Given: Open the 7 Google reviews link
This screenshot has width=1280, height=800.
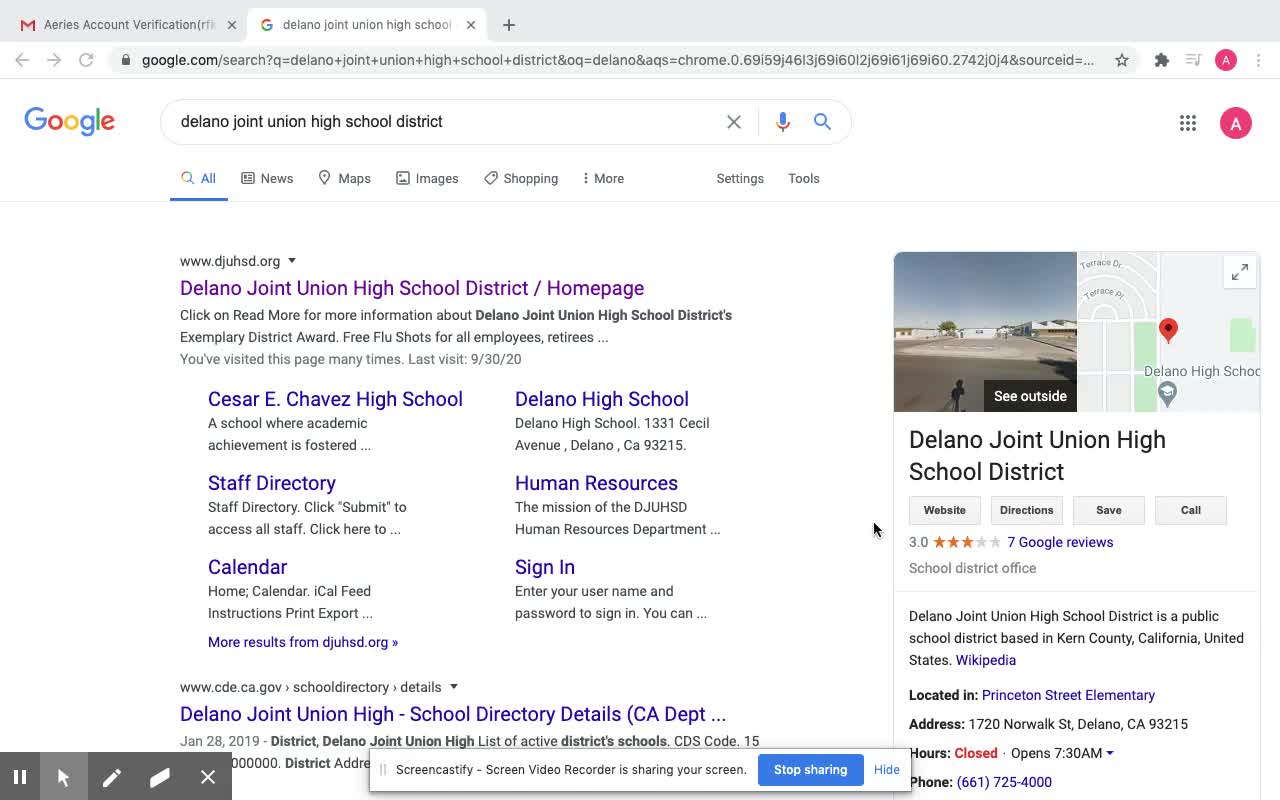Looking at the screenshot, I should (1060, 542).
